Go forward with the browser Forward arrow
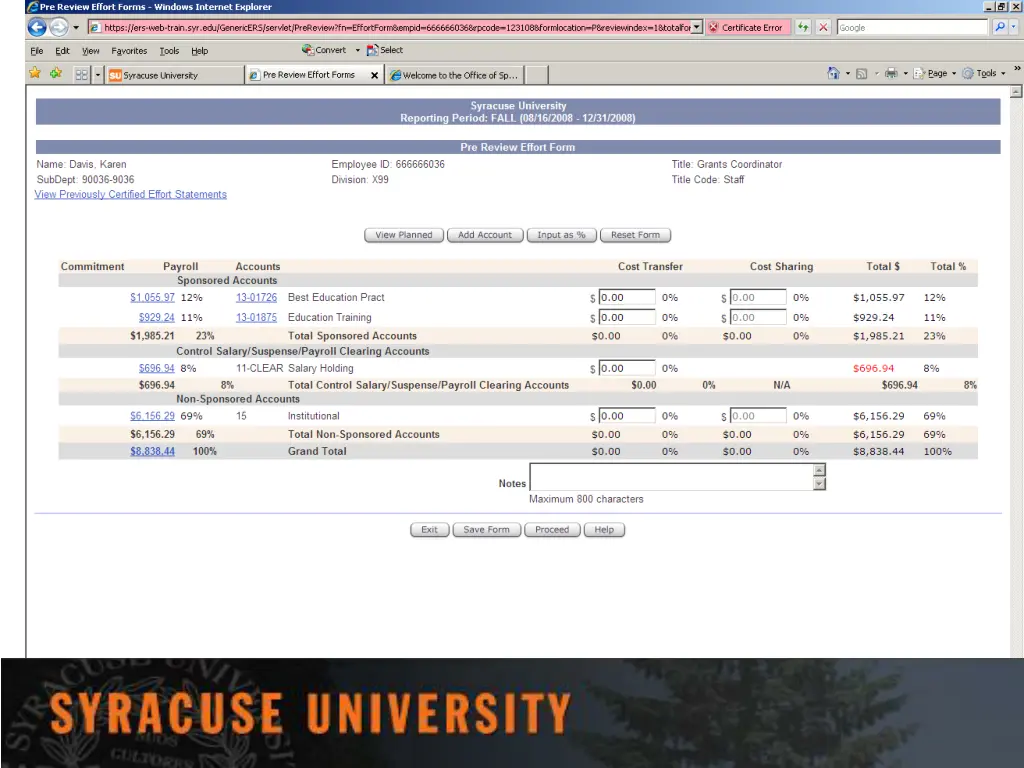 tap(59, 27)
